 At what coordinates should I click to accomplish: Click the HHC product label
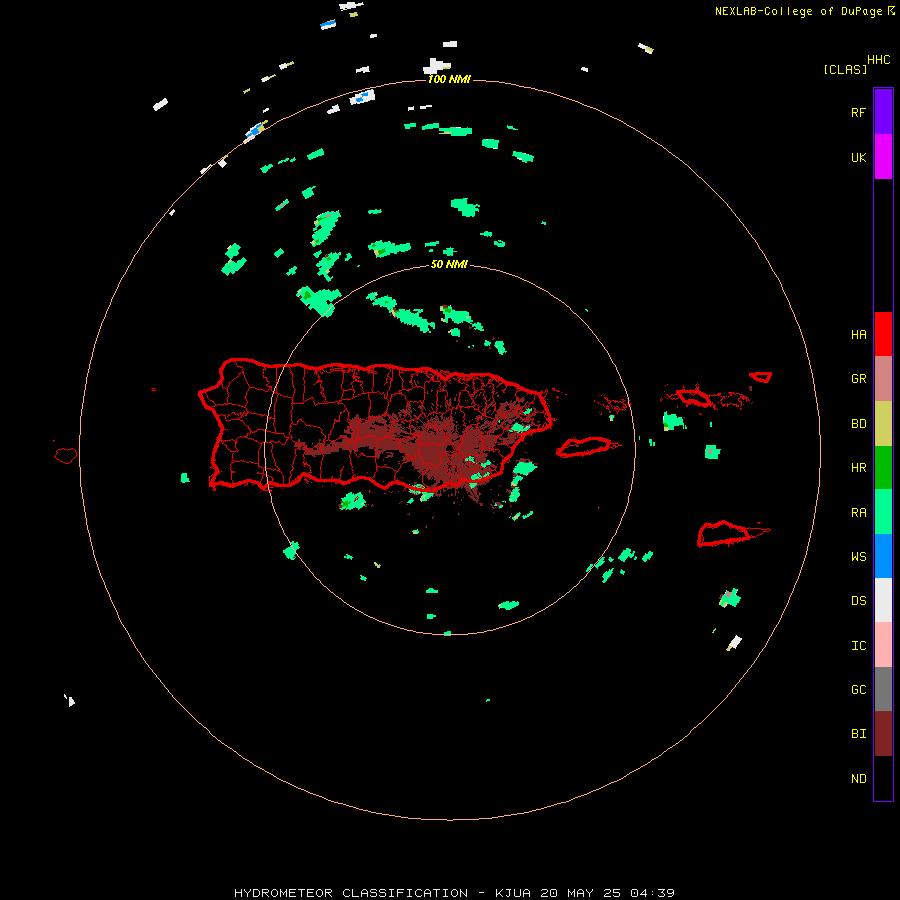(x=878, y=60)
